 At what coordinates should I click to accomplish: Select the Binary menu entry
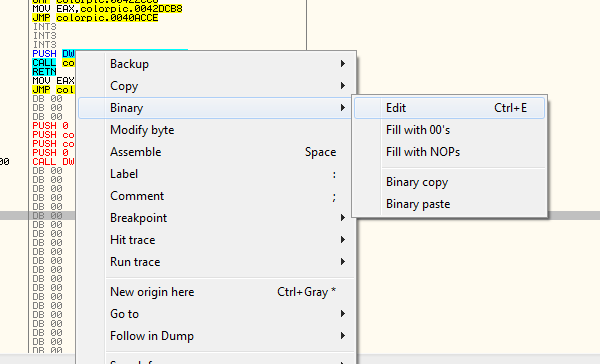coord(216,108)
